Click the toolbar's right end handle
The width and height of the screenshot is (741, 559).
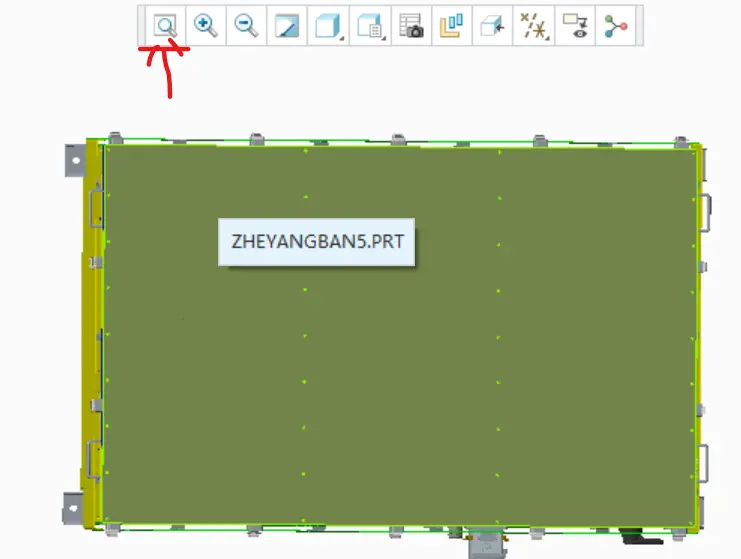point(640,26)
